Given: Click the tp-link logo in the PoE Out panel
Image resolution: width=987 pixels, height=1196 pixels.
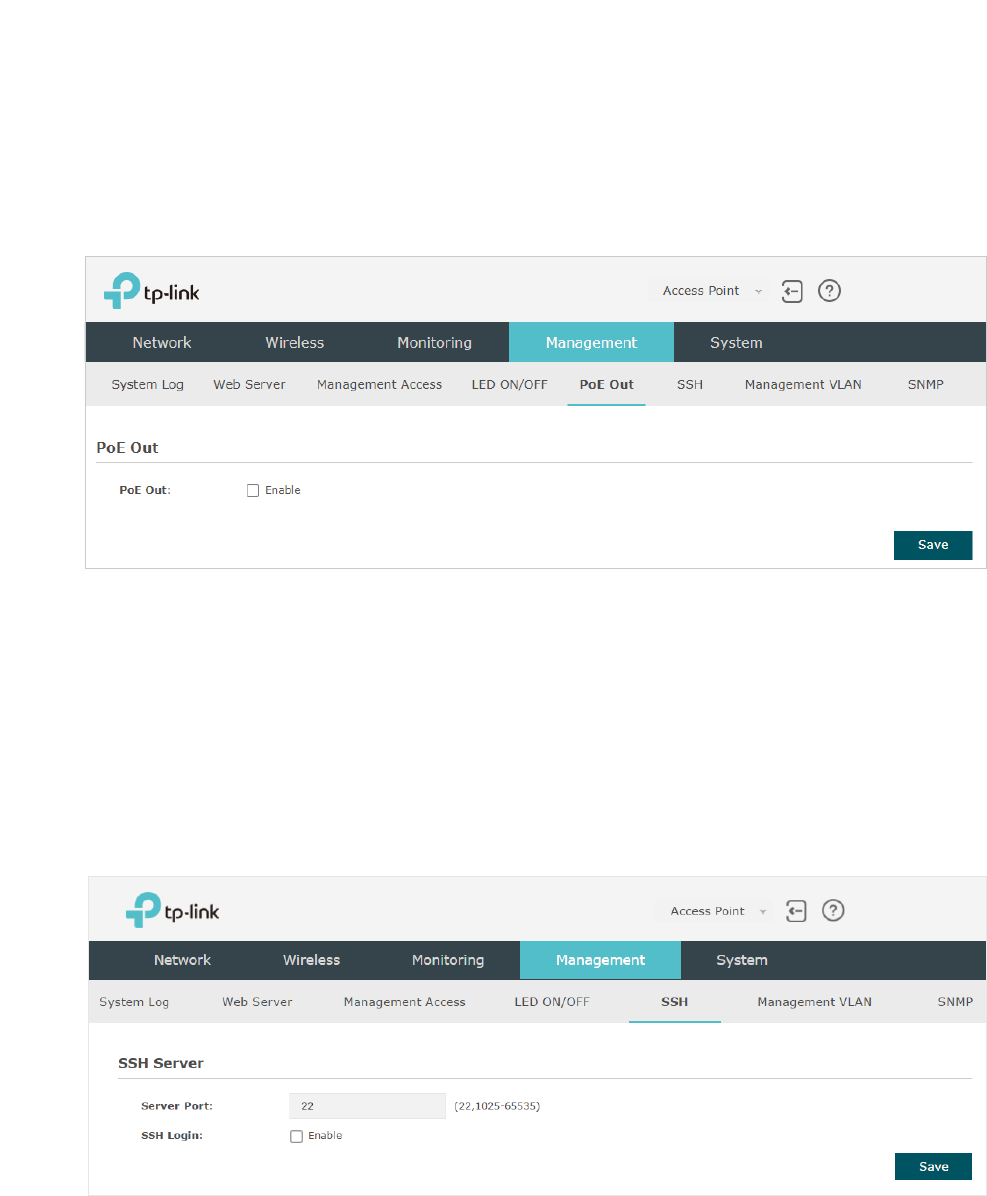Looking at the screenshot, I should 151,291.
